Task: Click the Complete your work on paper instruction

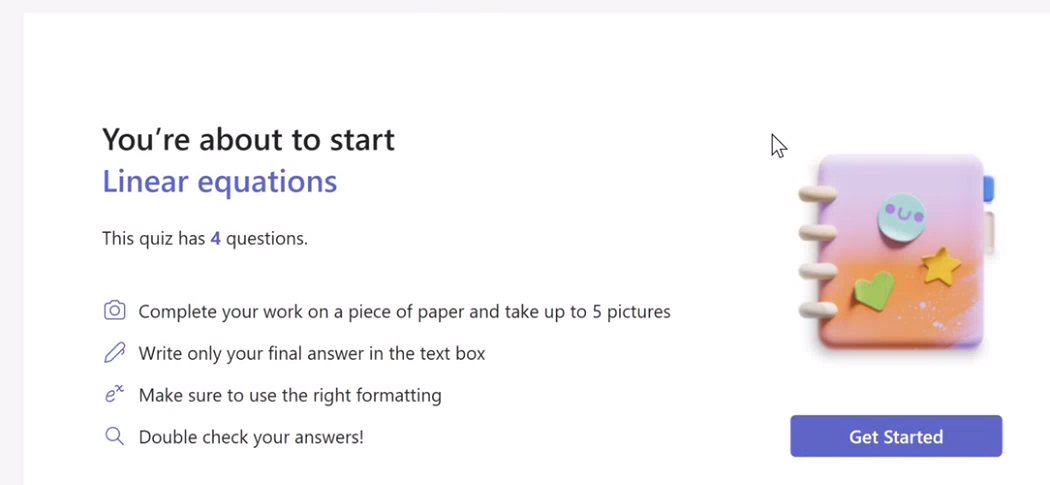Action: point(404,311)
